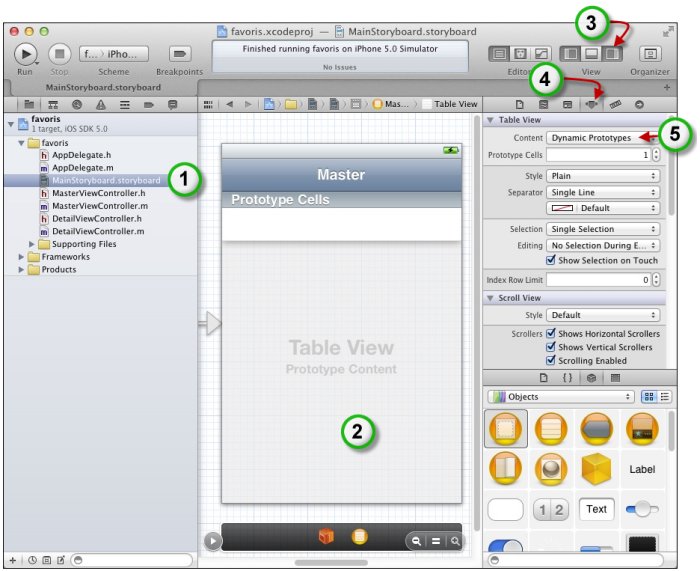Click the Index Row Limit field
The height and width of the screenshot is (571, 700).
point(599,280)
